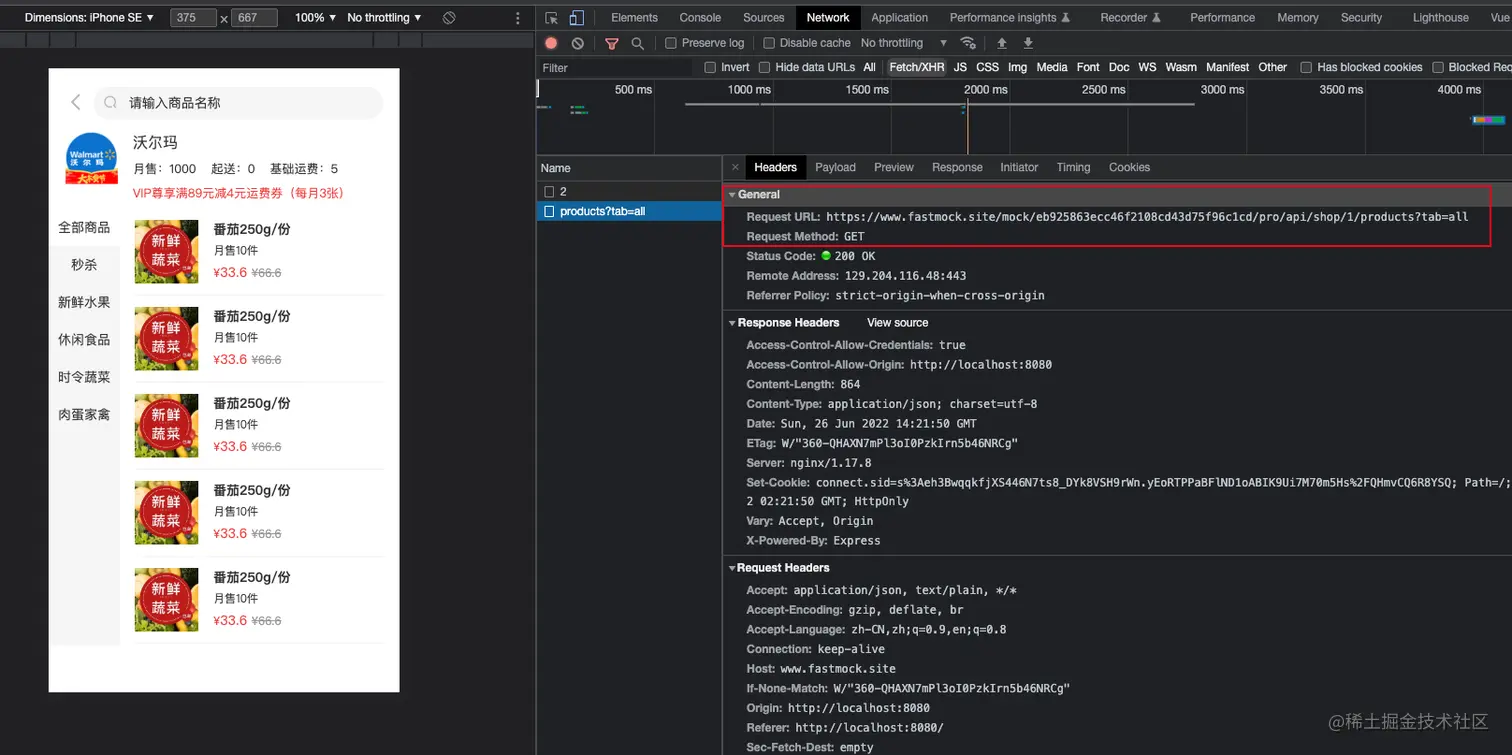Screen dimensions: 1512x755
Task: Switch to the Elements tab
Action: tap(634, 18)
